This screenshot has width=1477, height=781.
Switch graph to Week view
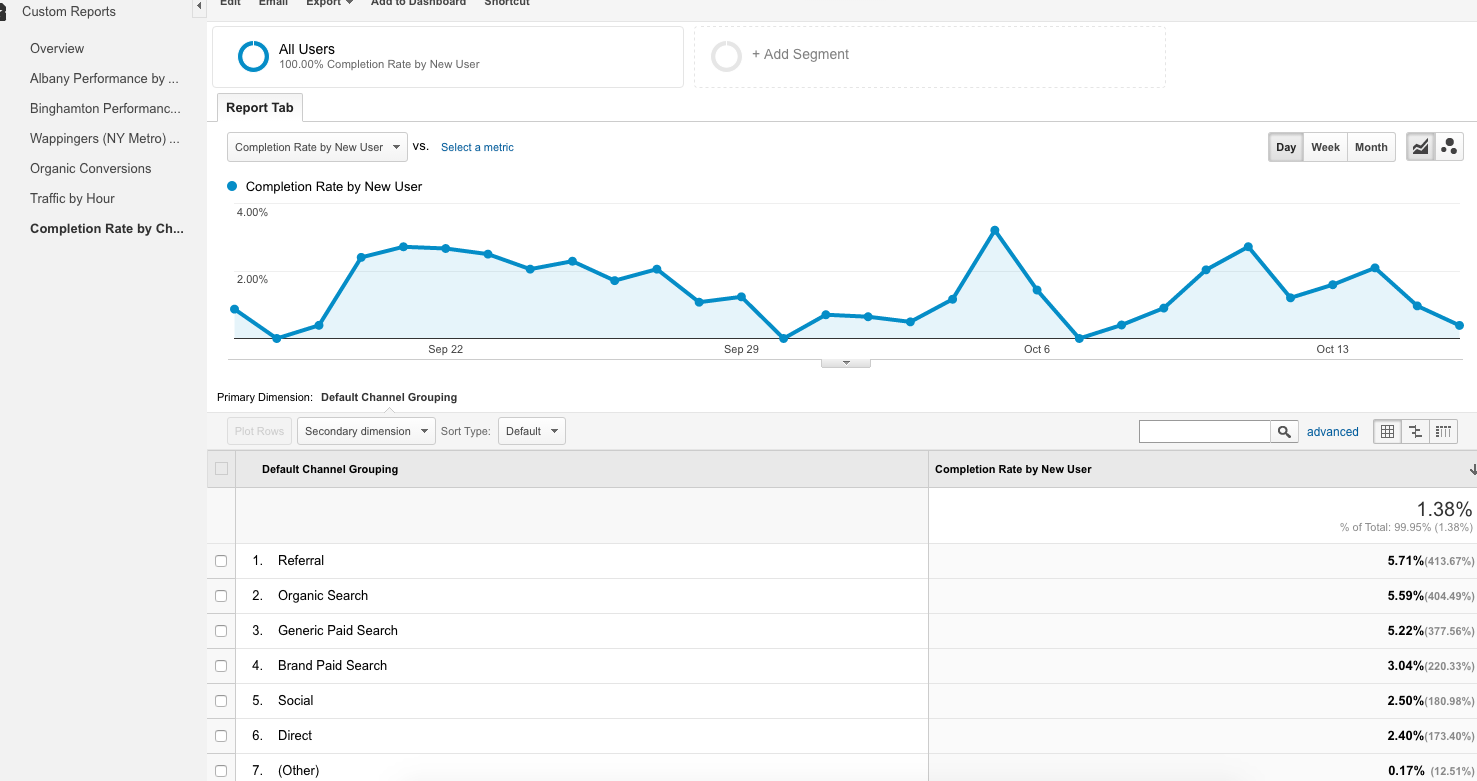[1325, 147]
